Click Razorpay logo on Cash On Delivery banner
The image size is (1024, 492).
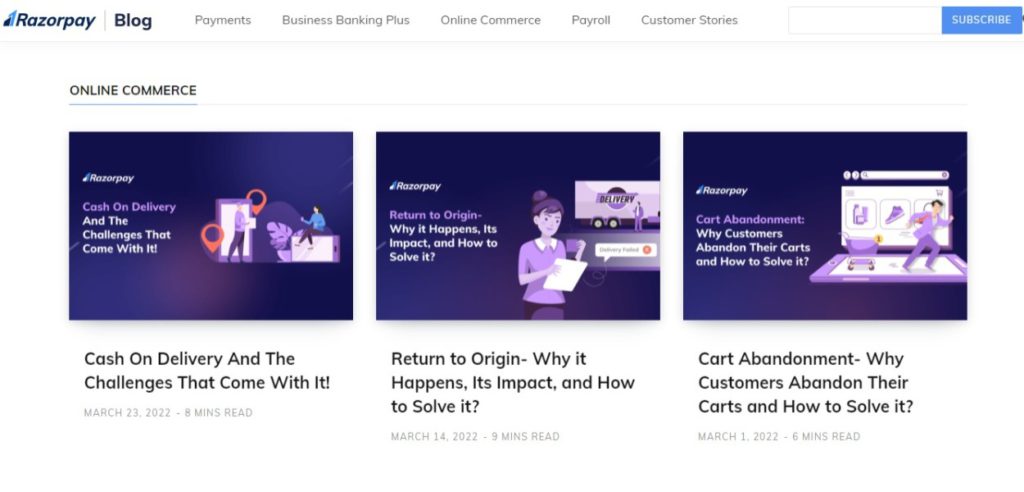click(108, 178)
